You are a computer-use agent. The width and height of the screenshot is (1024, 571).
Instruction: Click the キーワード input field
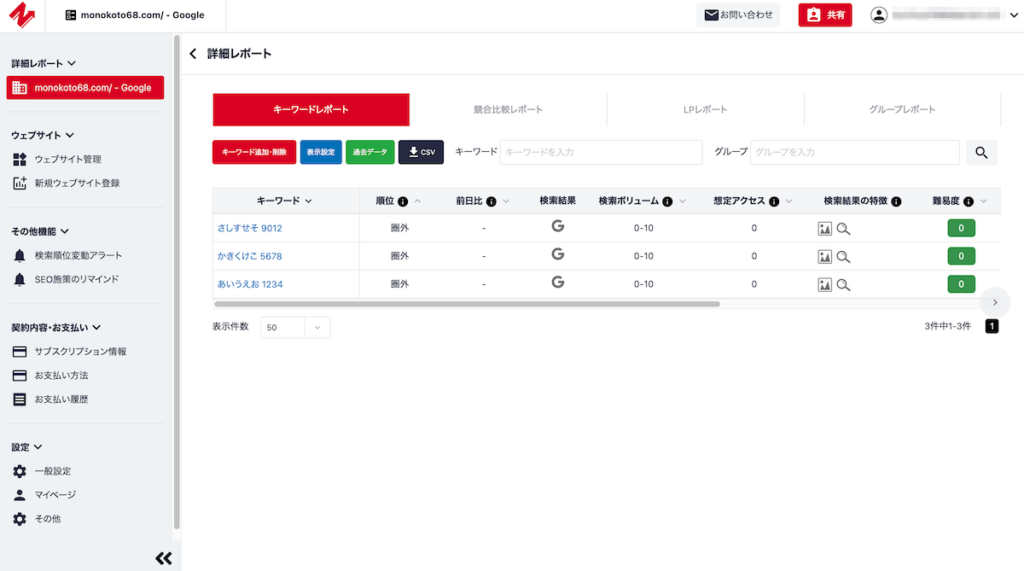[600, 152]
